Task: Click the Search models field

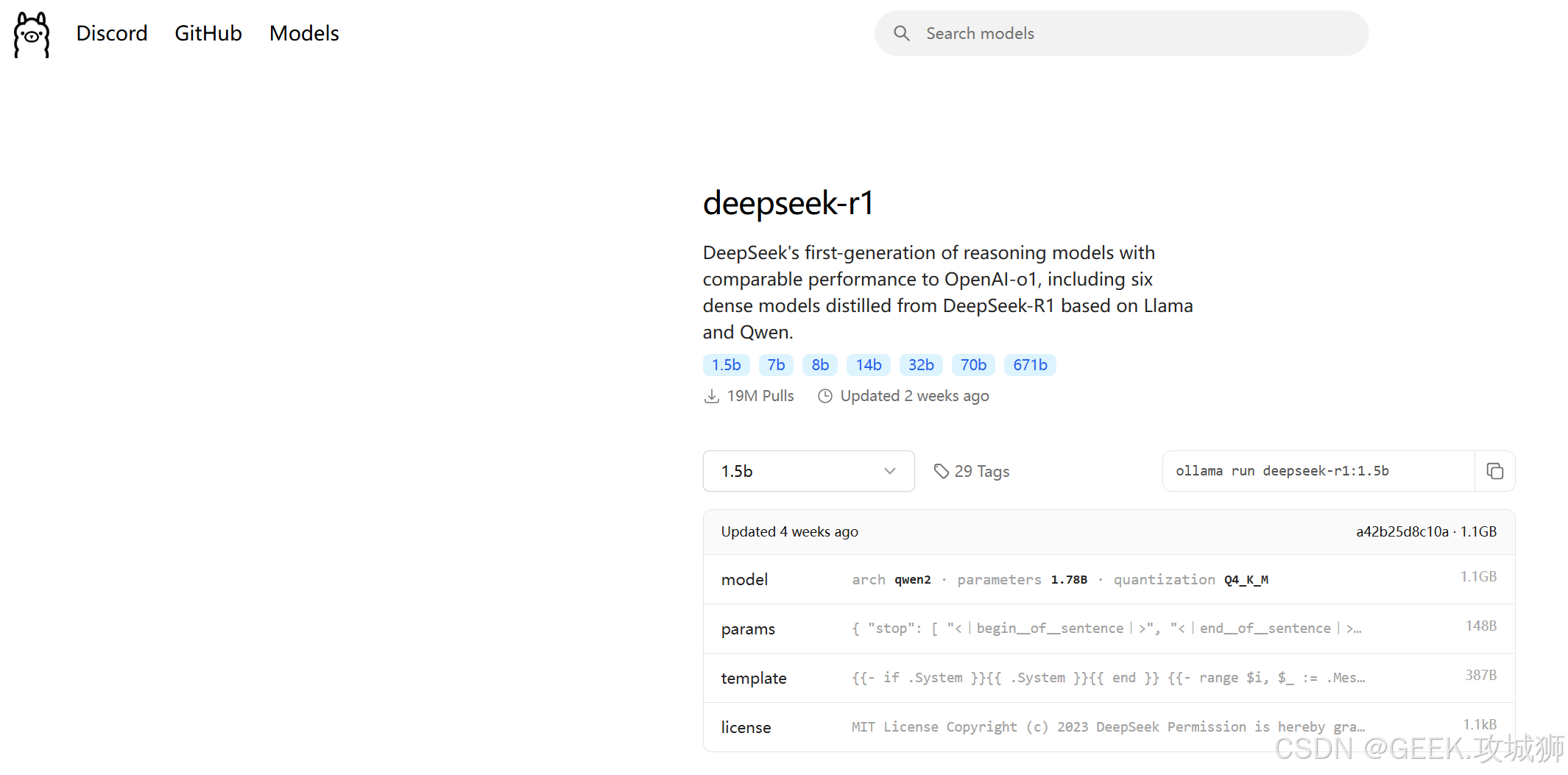Action: (1121, 33)
